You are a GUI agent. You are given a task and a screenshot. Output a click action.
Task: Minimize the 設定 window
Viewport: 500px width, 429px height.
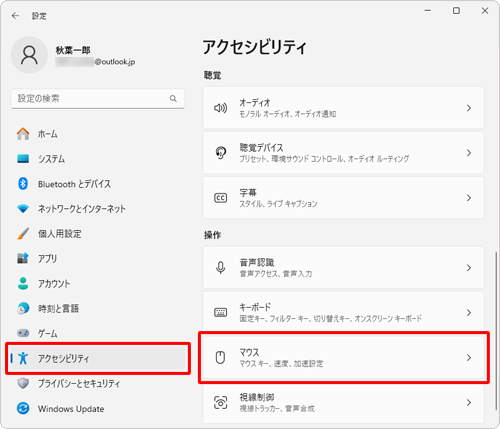[x=428, y=11]
